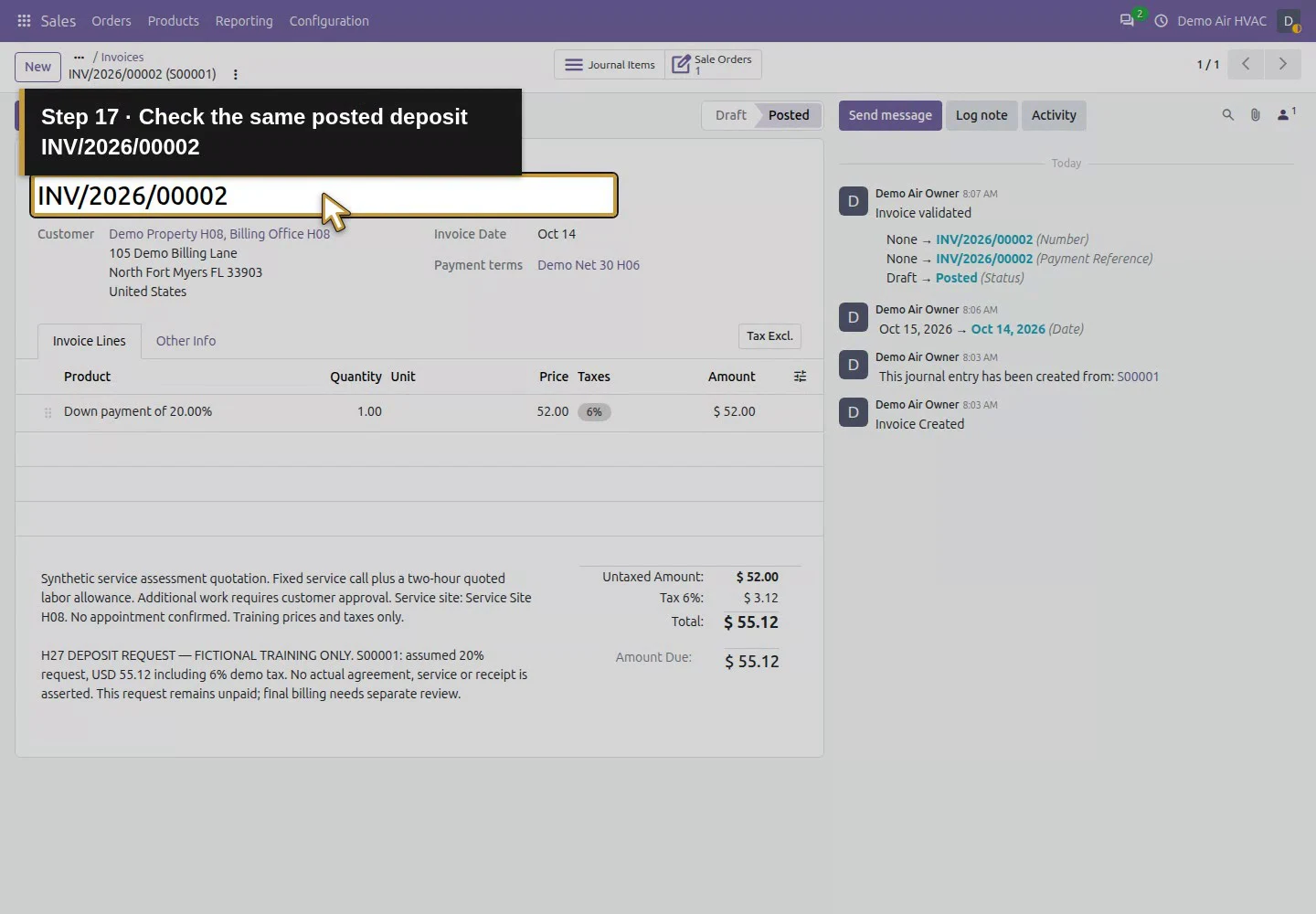Screen dimensions: 1316x914
Task: Switch to Other Info tab
Action: tap(186, 341)
